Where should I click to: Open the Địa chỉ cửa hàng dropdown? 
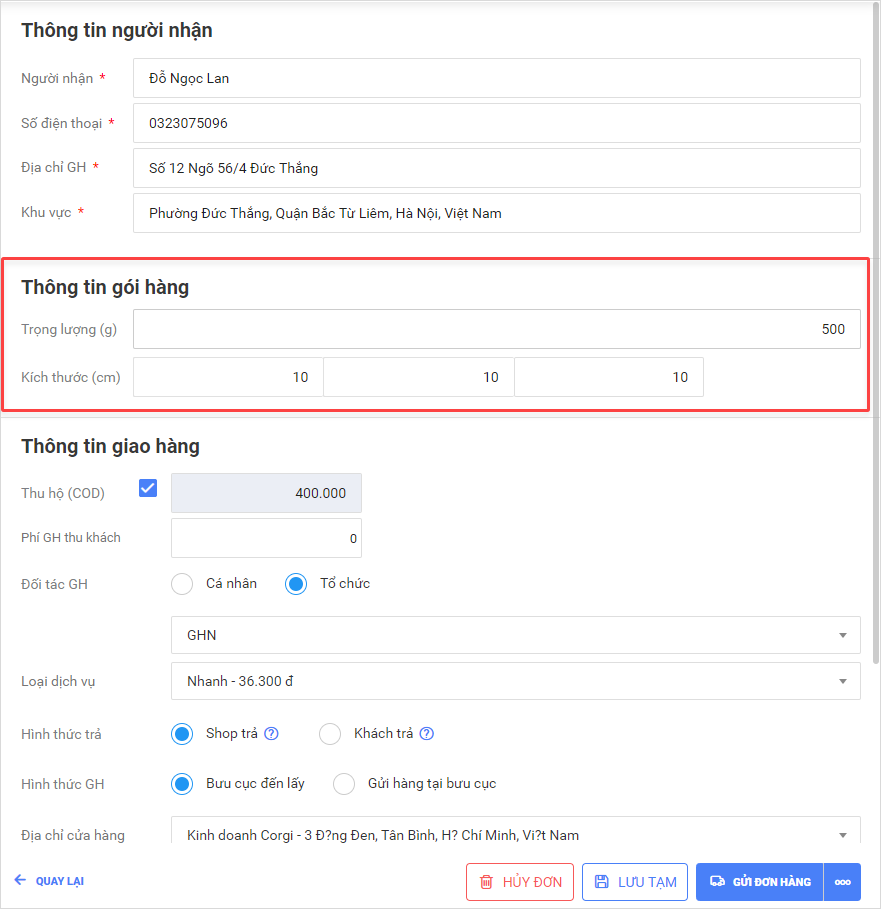pyautogui.click(x=515, y=835)
